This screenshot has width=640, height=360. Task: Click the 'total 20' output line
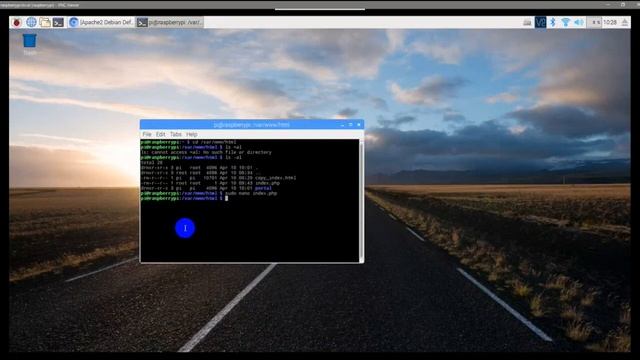152,162
